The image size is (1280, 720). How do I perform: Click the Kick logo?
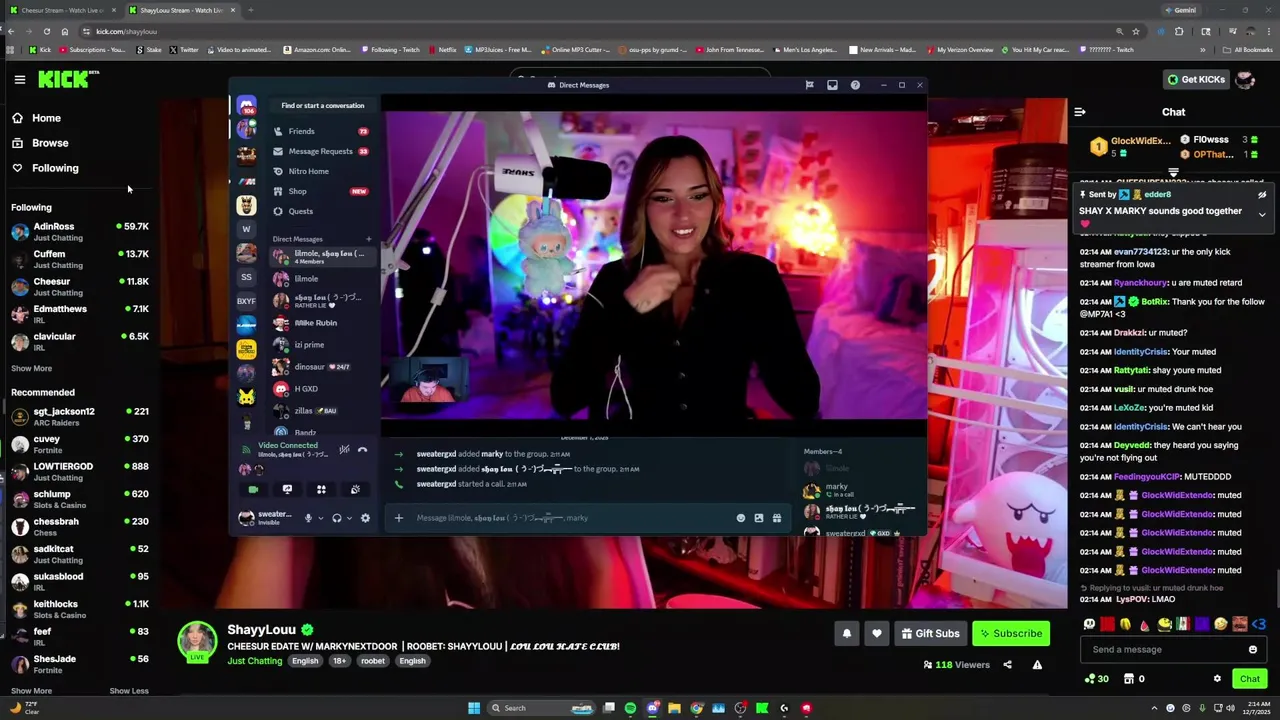[68, 79]
